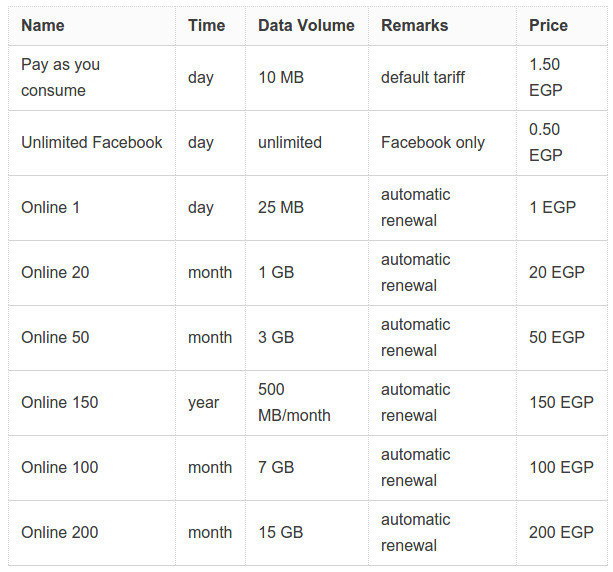613x572 pixels.
Task: Click the Remarks column header
Action: click(x=414, y=25)
